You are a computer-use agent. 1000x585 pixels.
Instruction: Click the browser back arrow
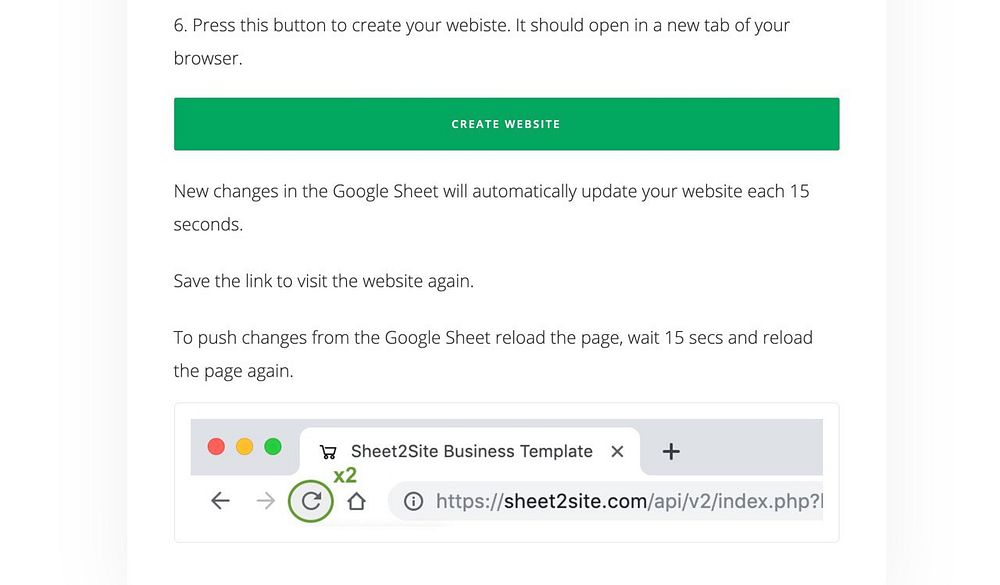pyautogui.click(x=221, y=501)
